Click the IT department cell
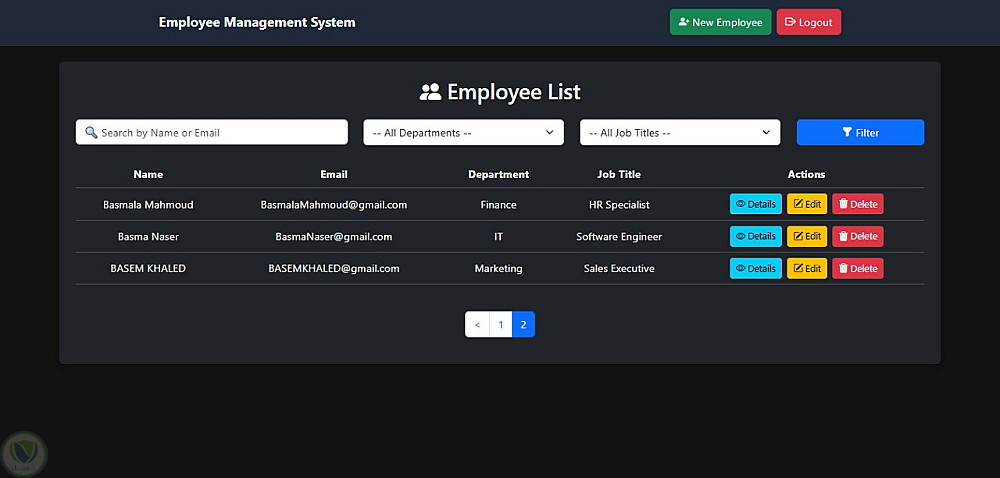The height and width of the screenshot is (478, 1000). pyautogui.click(x=499, y=236)
